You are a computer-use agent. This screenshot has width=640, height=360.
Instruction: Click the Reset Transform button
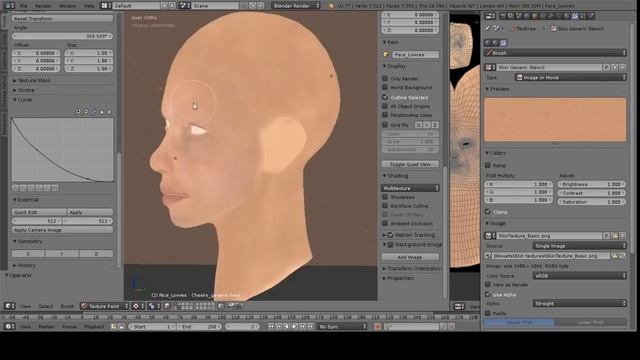(x=62, y=18)
